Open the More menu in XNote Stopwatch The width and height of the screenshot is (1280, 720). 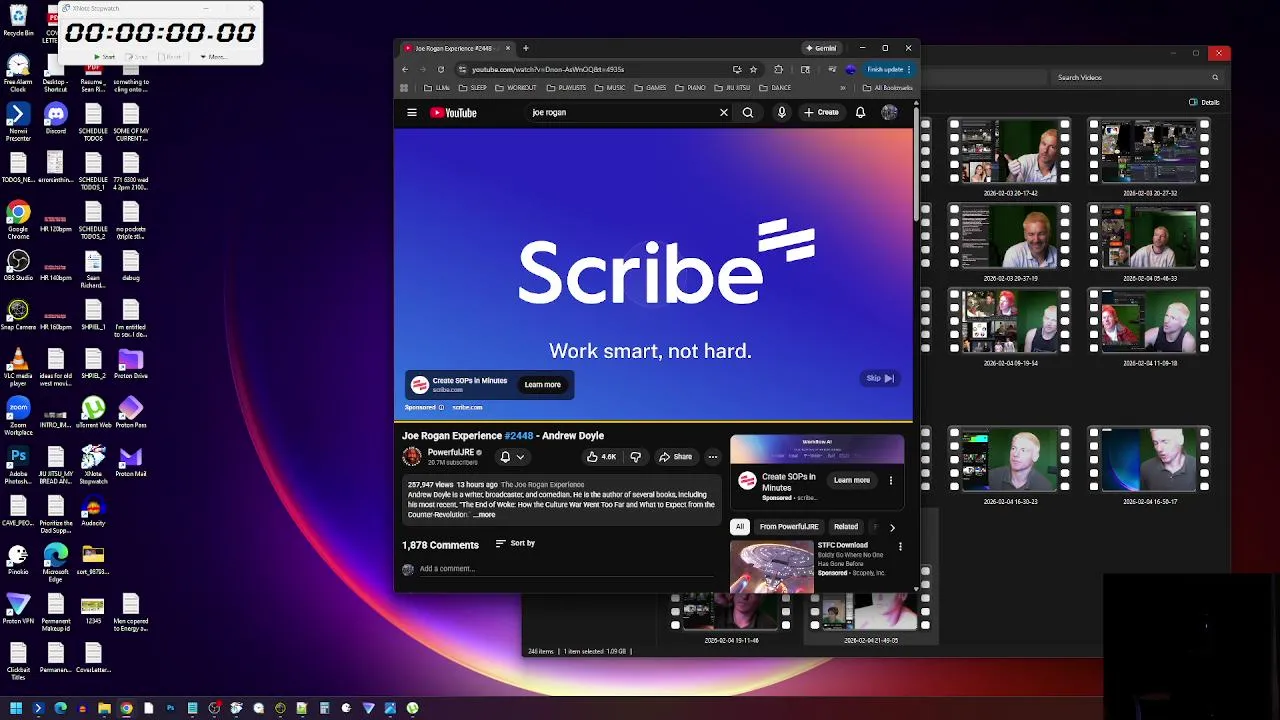(213, 57)
